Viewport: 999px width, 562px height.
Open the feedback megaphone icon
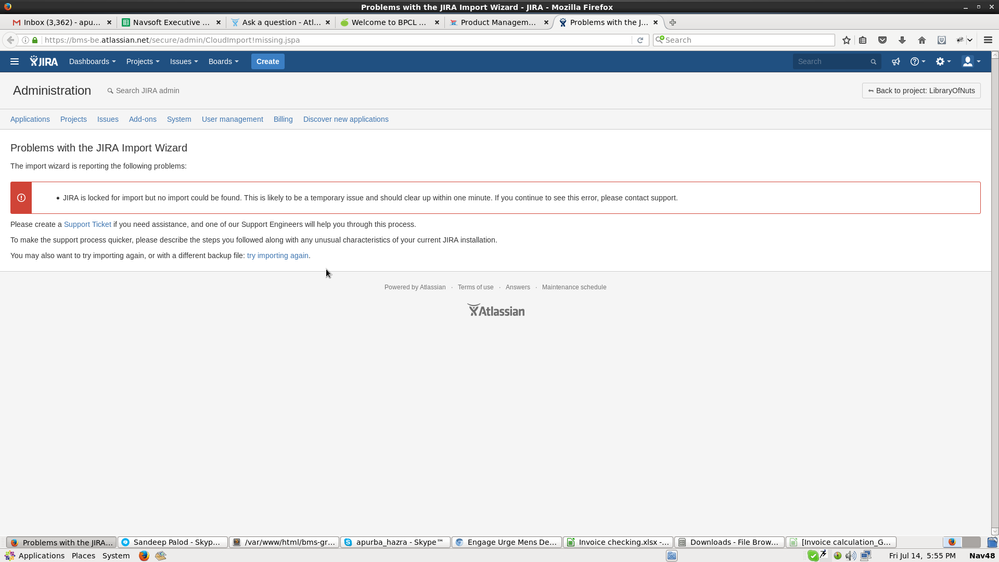point(896,62)
